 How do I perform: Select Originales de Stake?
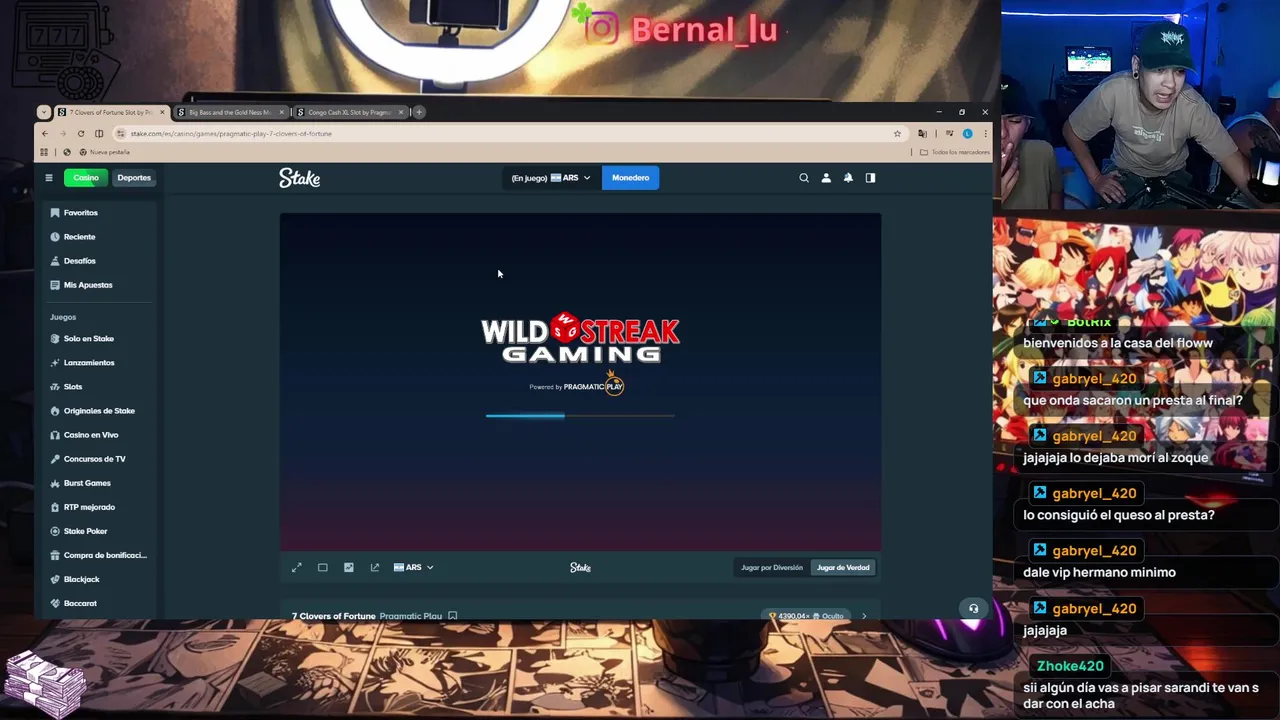(x=99, y=411)
